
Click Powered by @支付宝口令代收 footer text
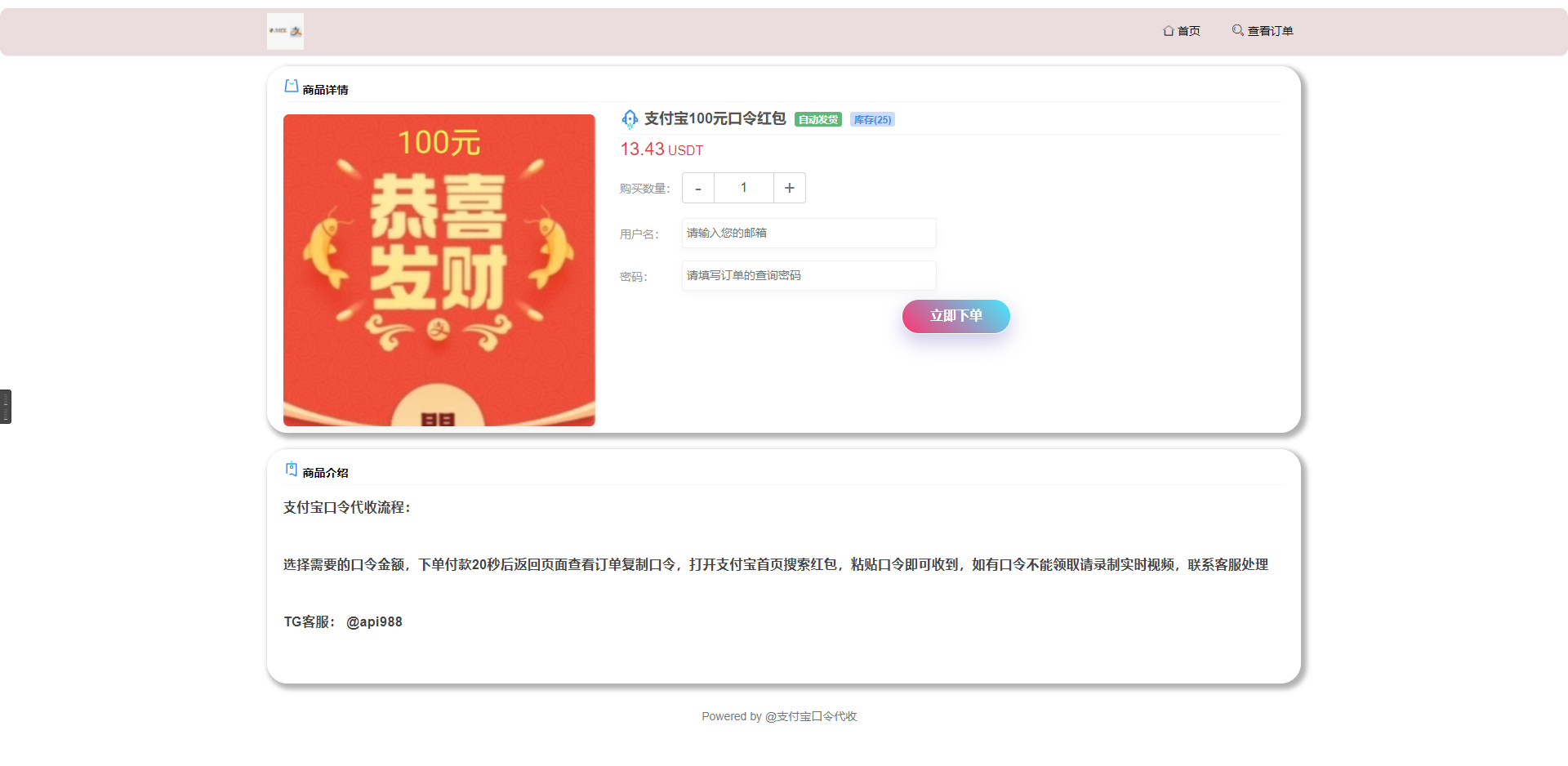779,716
